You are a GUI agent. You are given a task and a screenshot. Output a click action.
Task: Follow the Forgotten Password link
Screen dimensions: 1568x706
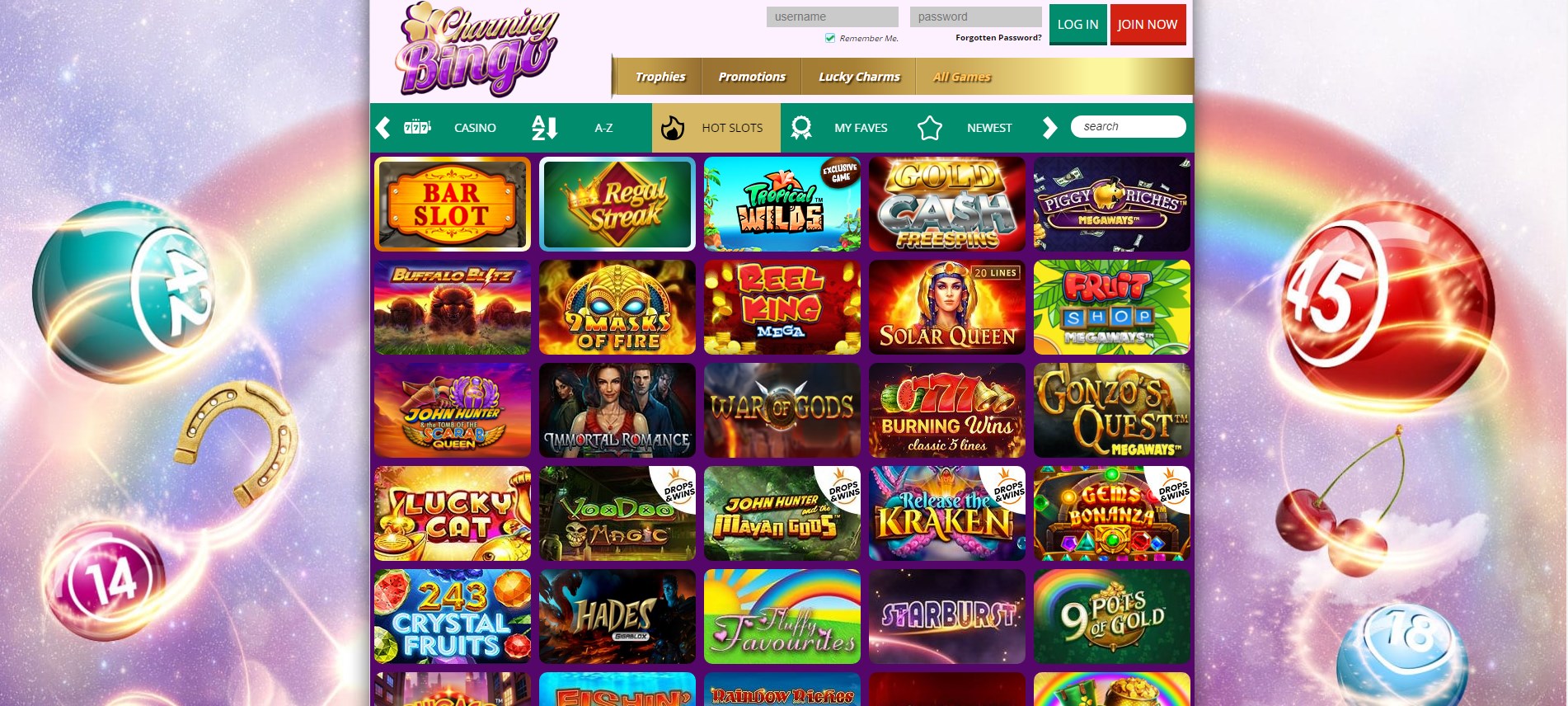[x=998, y=38]
